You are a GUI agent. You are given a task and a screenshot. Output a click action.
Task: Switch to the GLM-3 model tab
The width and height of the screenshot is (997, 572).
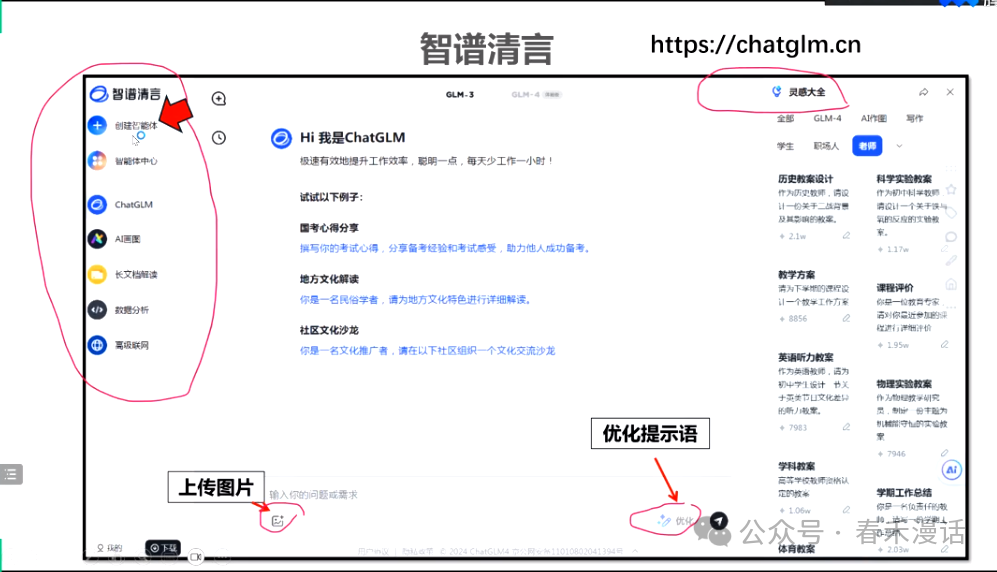pyautogui.click(x=460, y=95)
